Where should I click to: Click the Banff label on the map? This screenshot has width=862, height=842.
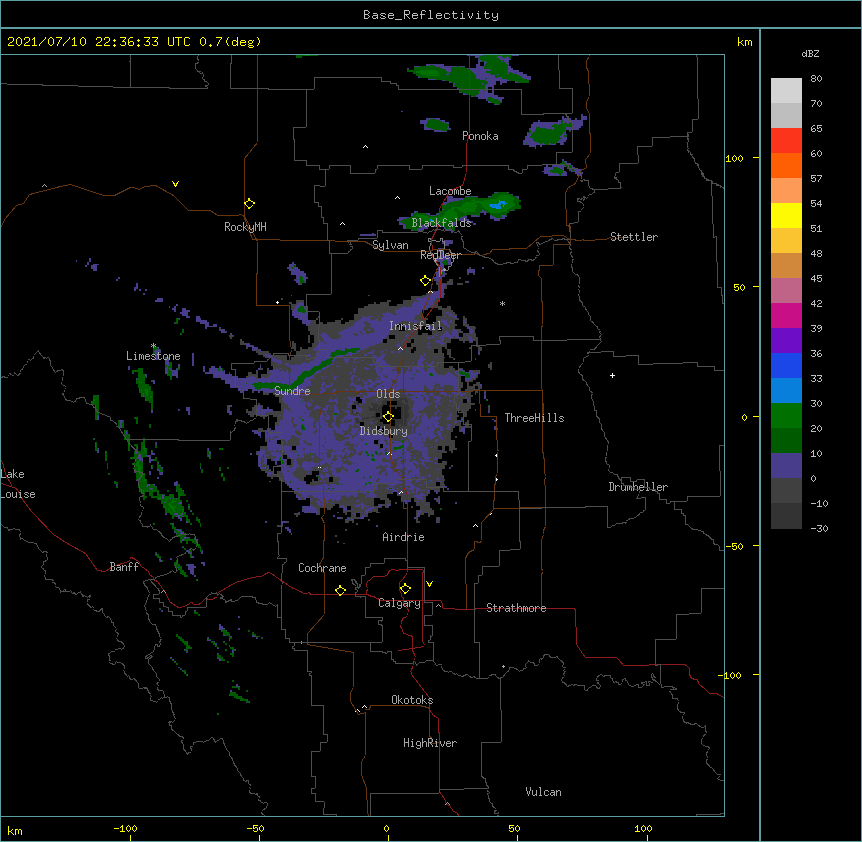pos(124,567)
